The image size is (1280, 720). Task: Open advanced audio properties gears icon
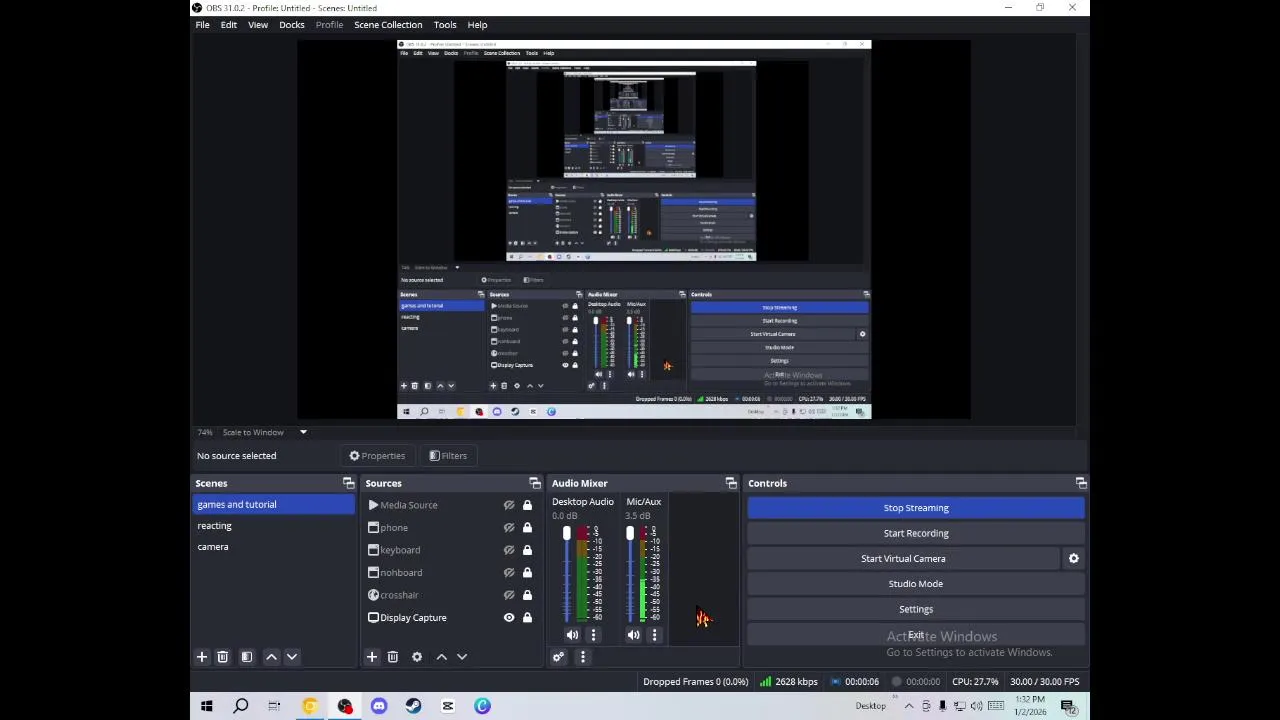[x=558, y=657]
